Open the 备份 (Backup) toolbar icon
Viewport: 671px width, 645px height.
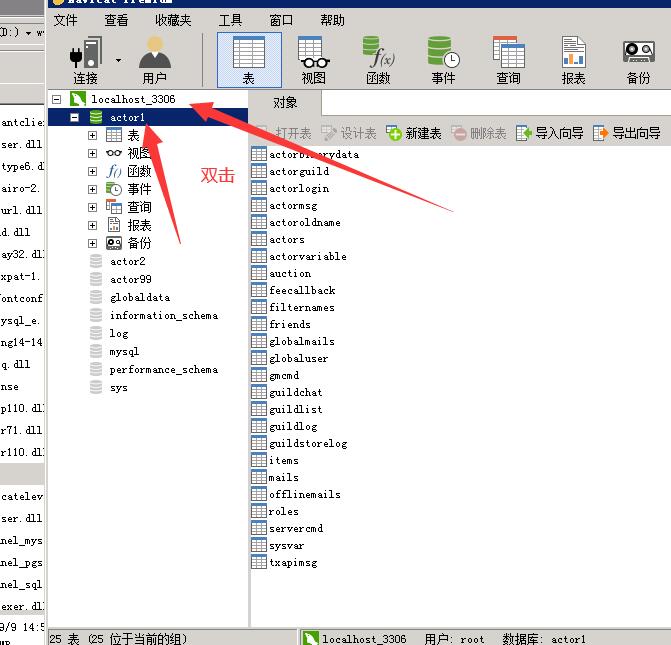pyautogui.click(x=638, y=59)
